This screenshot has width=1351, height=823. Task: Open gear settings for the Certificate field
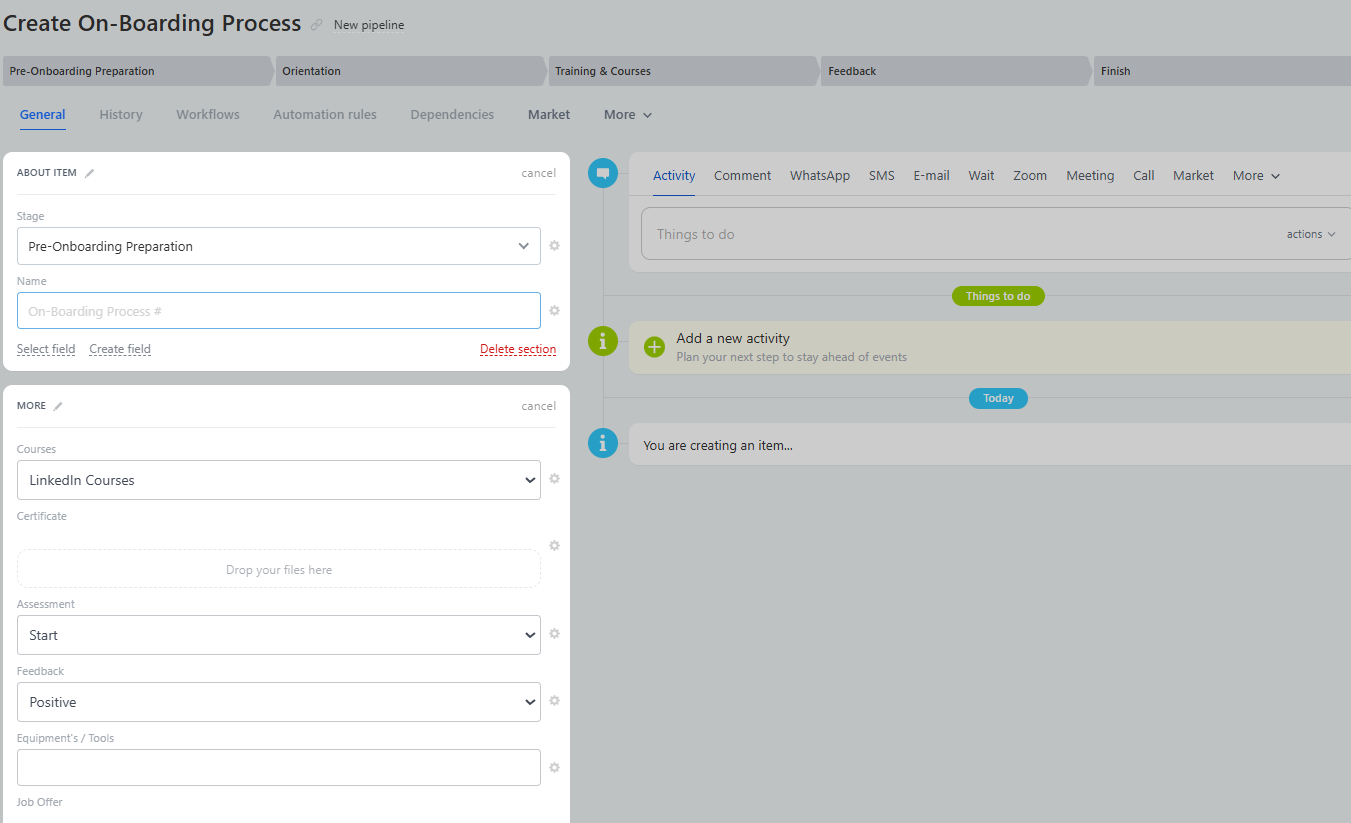tap(554, 546)
